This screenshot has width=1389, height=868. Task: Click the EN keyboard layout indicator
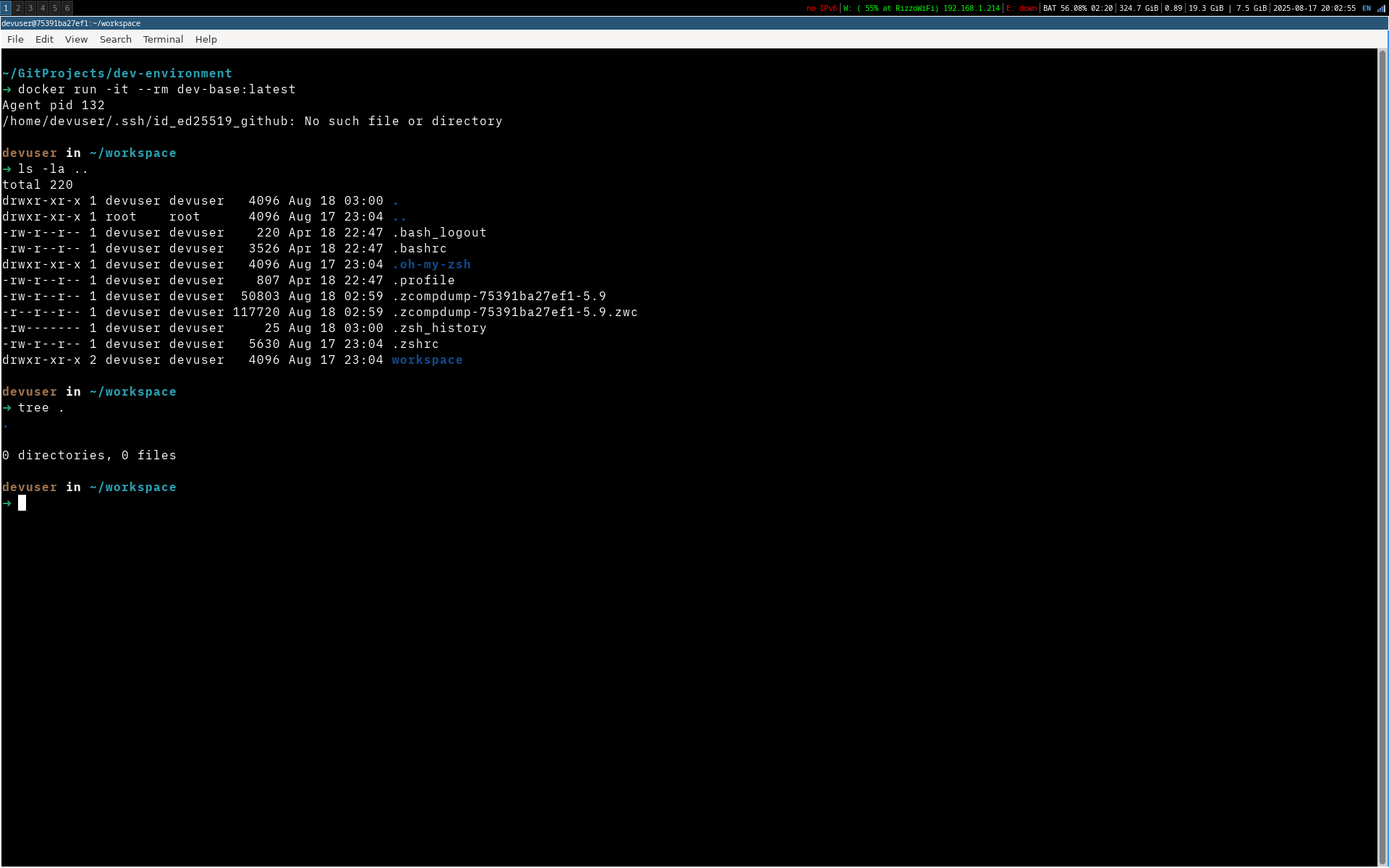(1367, 8)
